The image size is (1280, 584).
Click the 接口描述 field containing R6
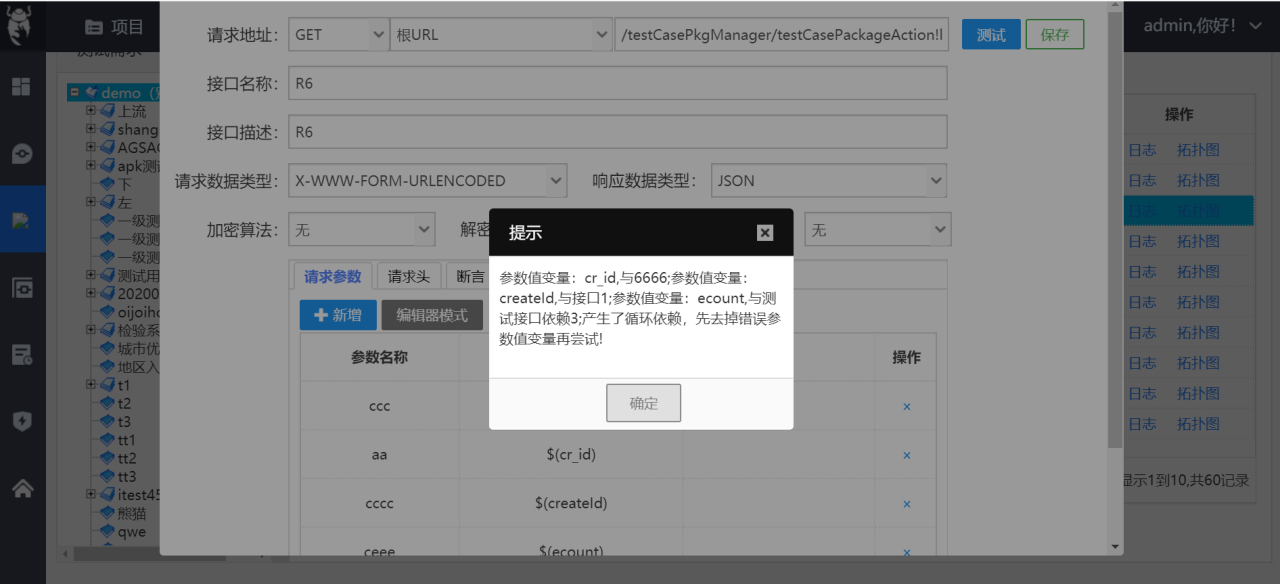click(x=617, y=131)
